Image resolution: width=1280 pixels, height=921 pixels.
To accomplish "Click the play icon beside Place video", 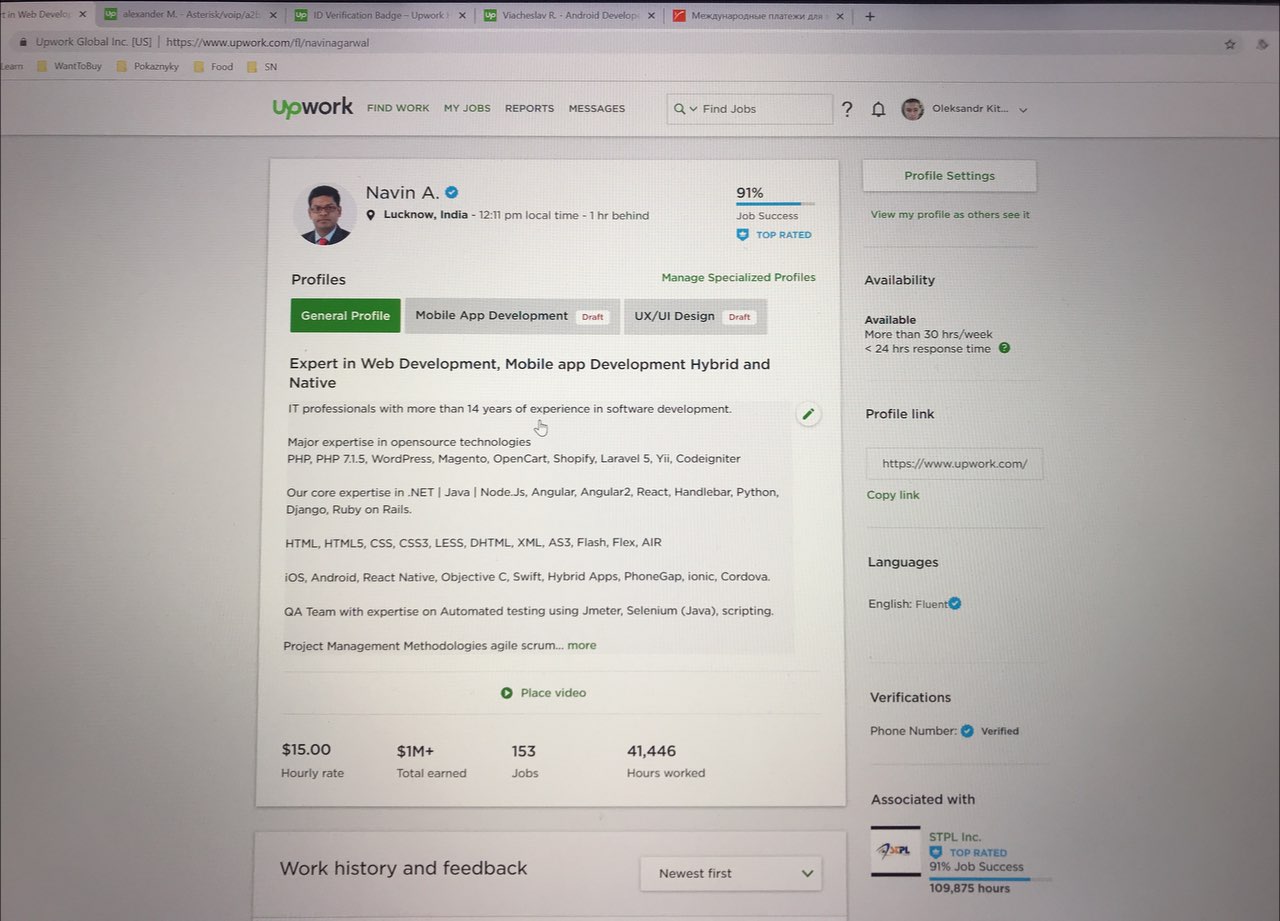I will click(507, 693).
